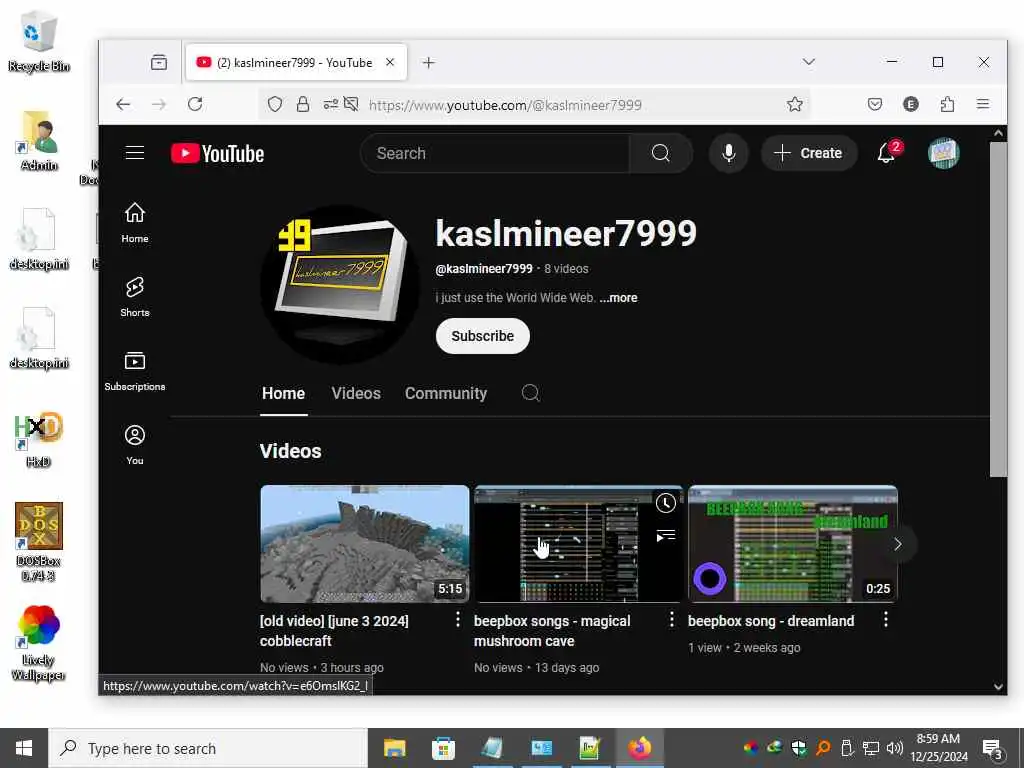This screenshot has height=768, width=1024.
Task: Open Shorts in sidebar
Action: click(135, 296)
